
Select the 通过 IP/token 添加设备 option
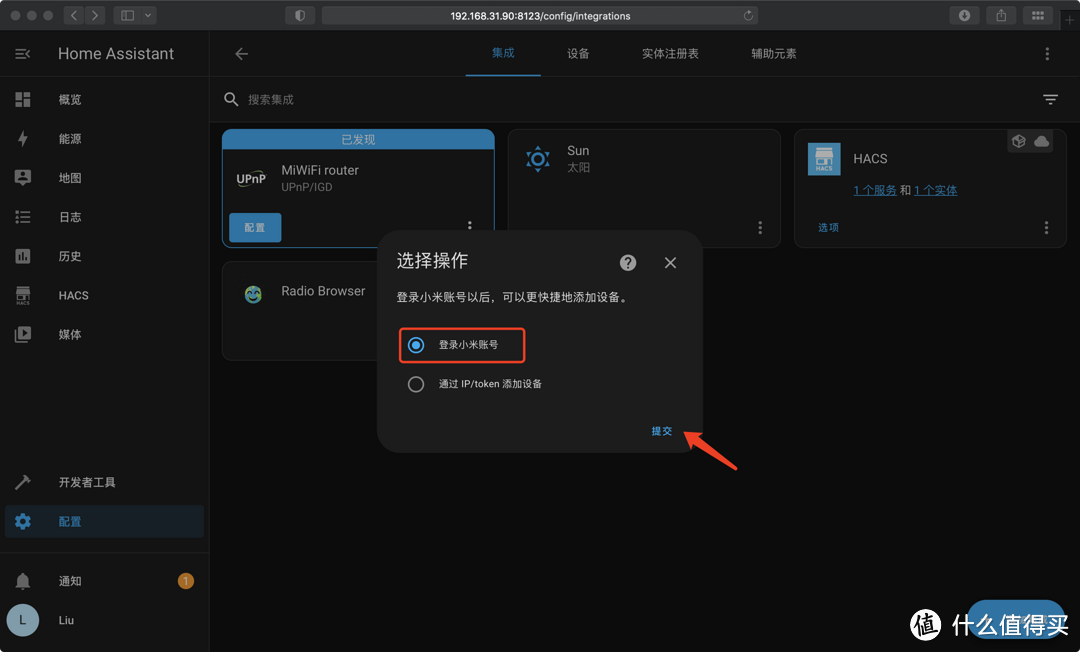tap(415, 383)
